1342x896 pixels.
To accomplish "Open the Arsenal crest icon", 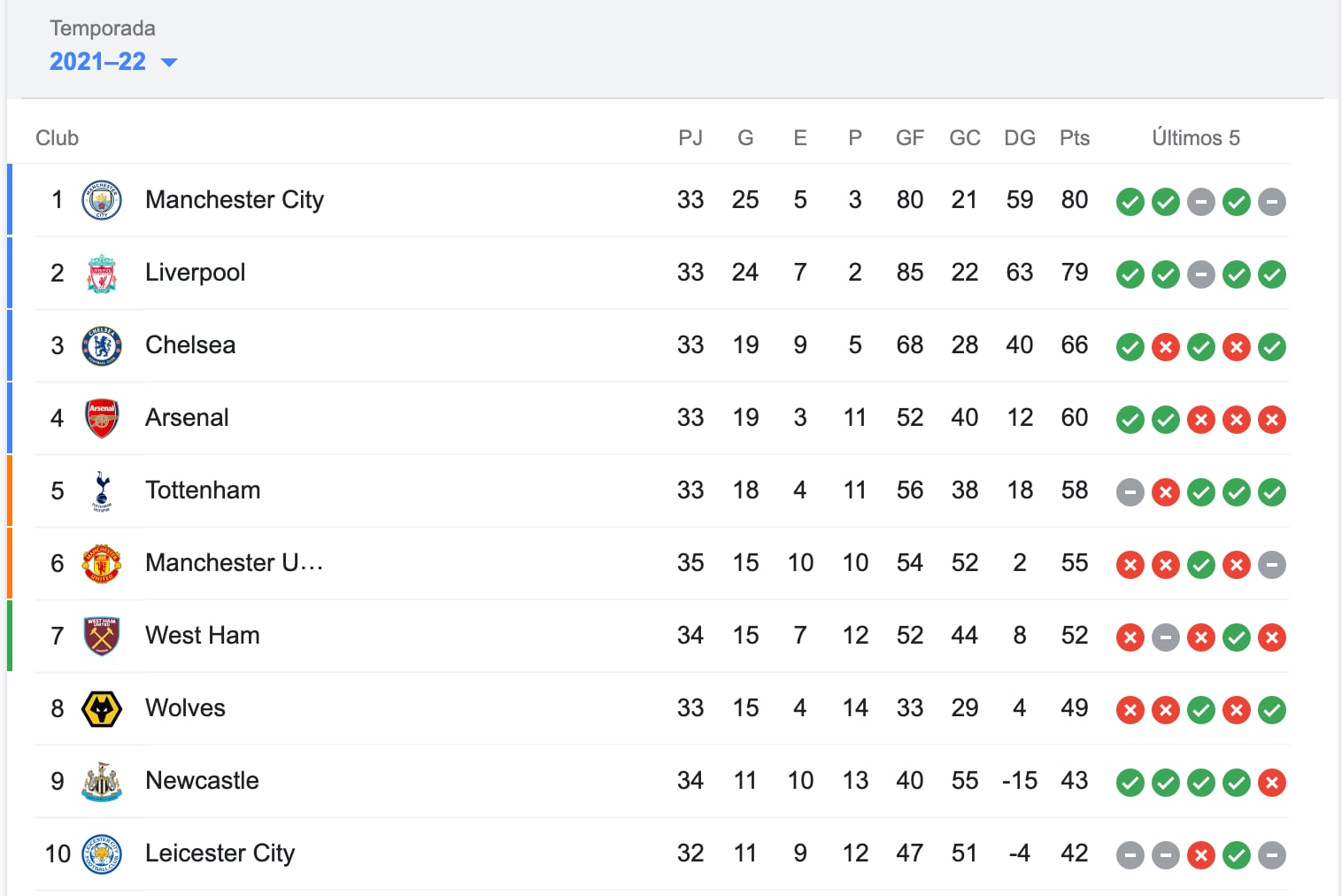I will point(102,418).
